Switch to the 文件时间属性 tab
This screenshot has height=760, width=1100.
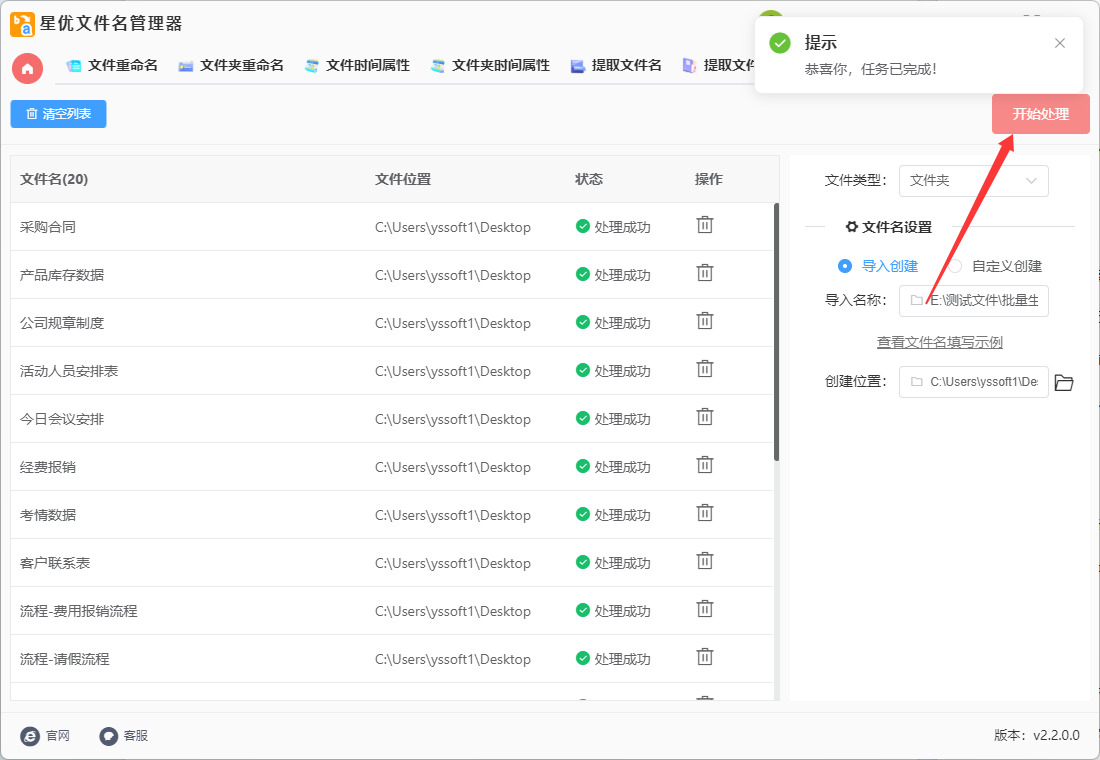tap(357, 66)
